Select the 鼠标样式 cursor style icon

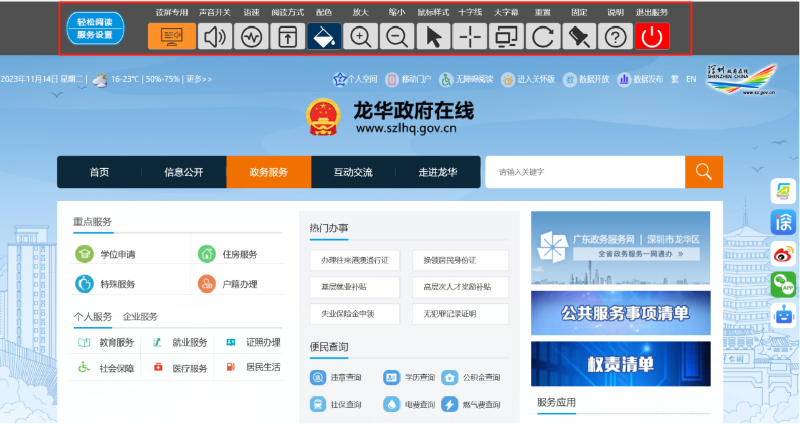tap(434, 36)
